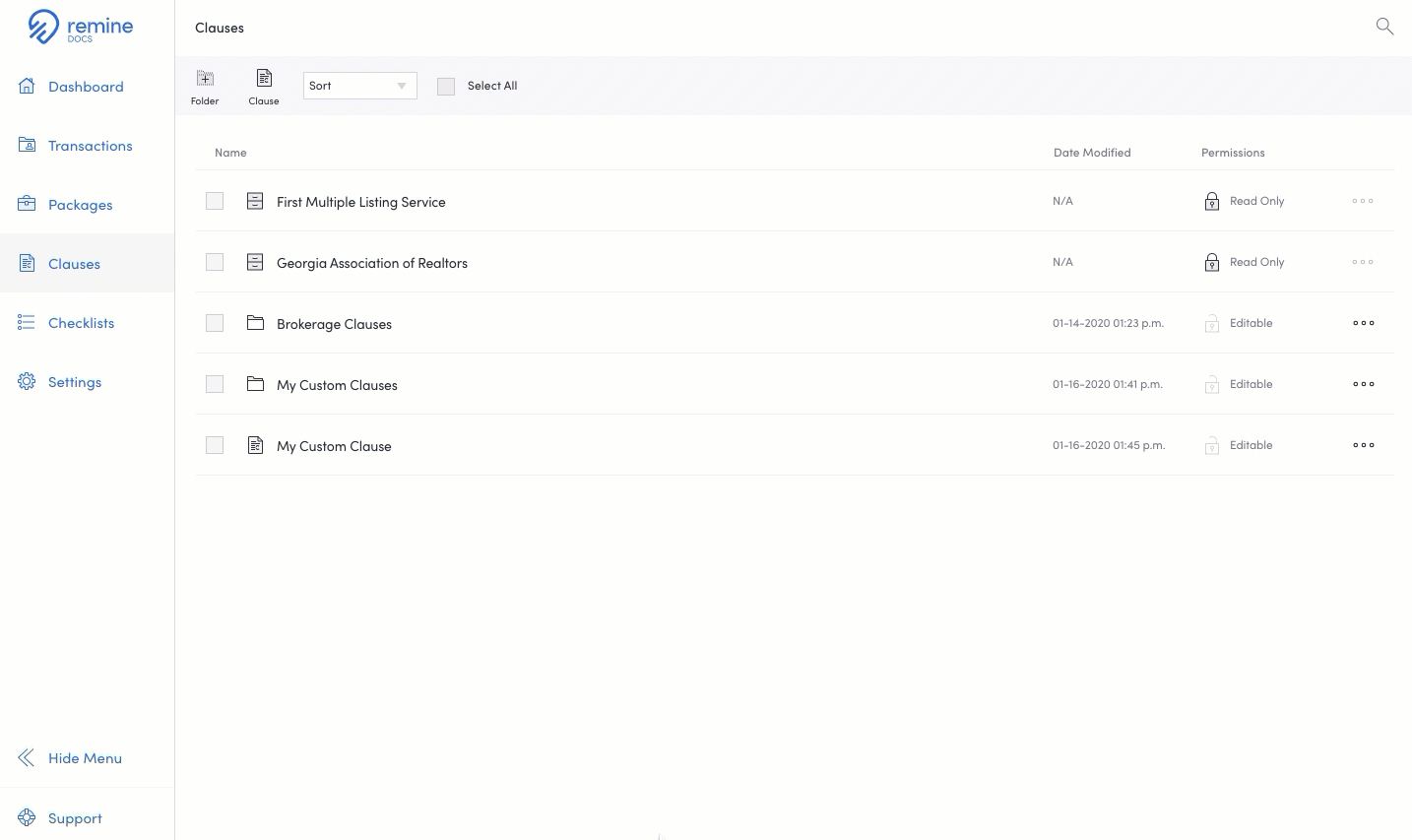Viewport: 1412px width, 840px height.
Task: Select Georgia Association of Realtors checkbox
Action: [215, 262]
